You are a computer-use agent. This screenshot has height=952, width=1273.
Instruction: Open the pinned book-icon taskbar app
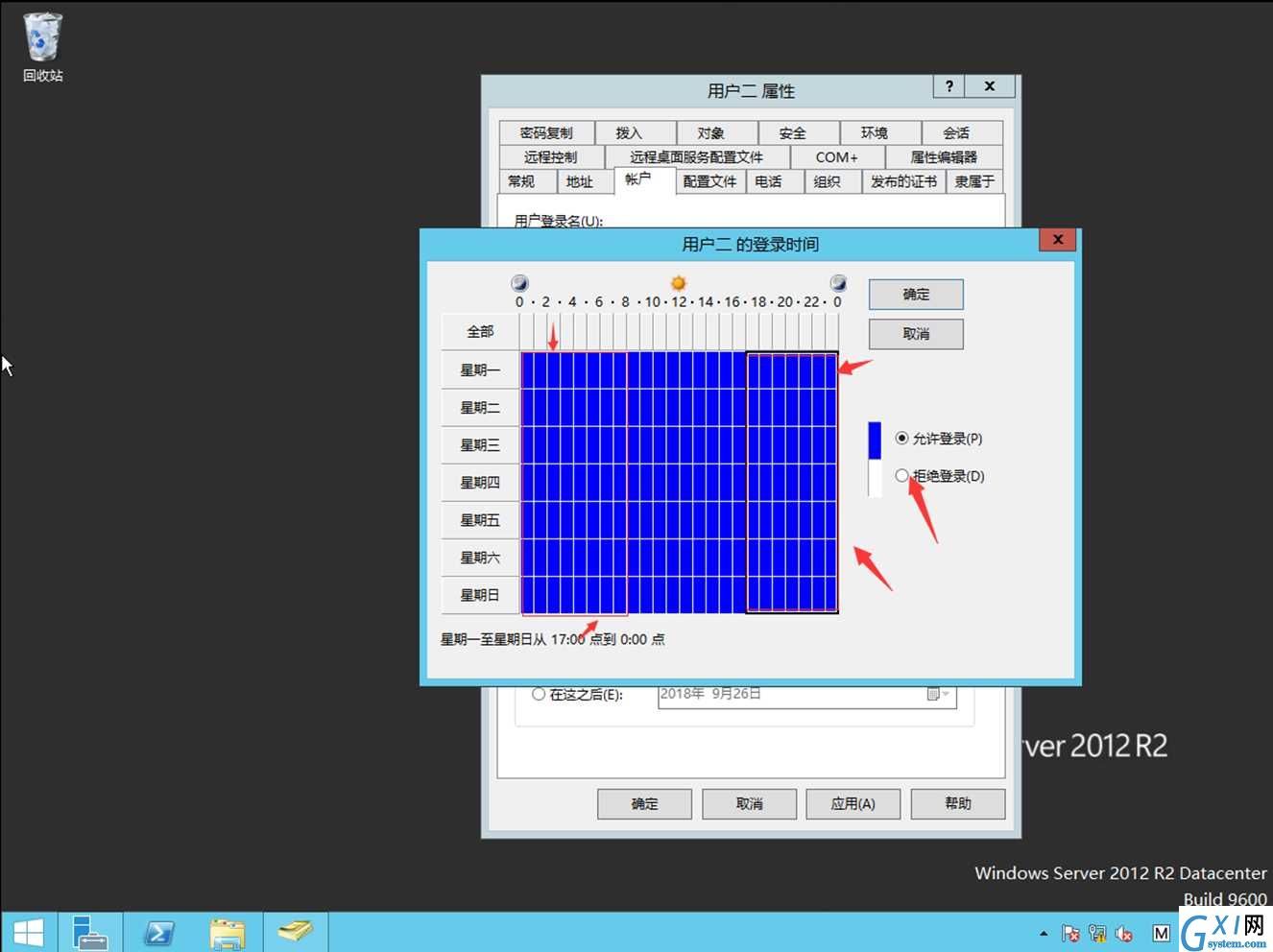(x=296, y=932)
